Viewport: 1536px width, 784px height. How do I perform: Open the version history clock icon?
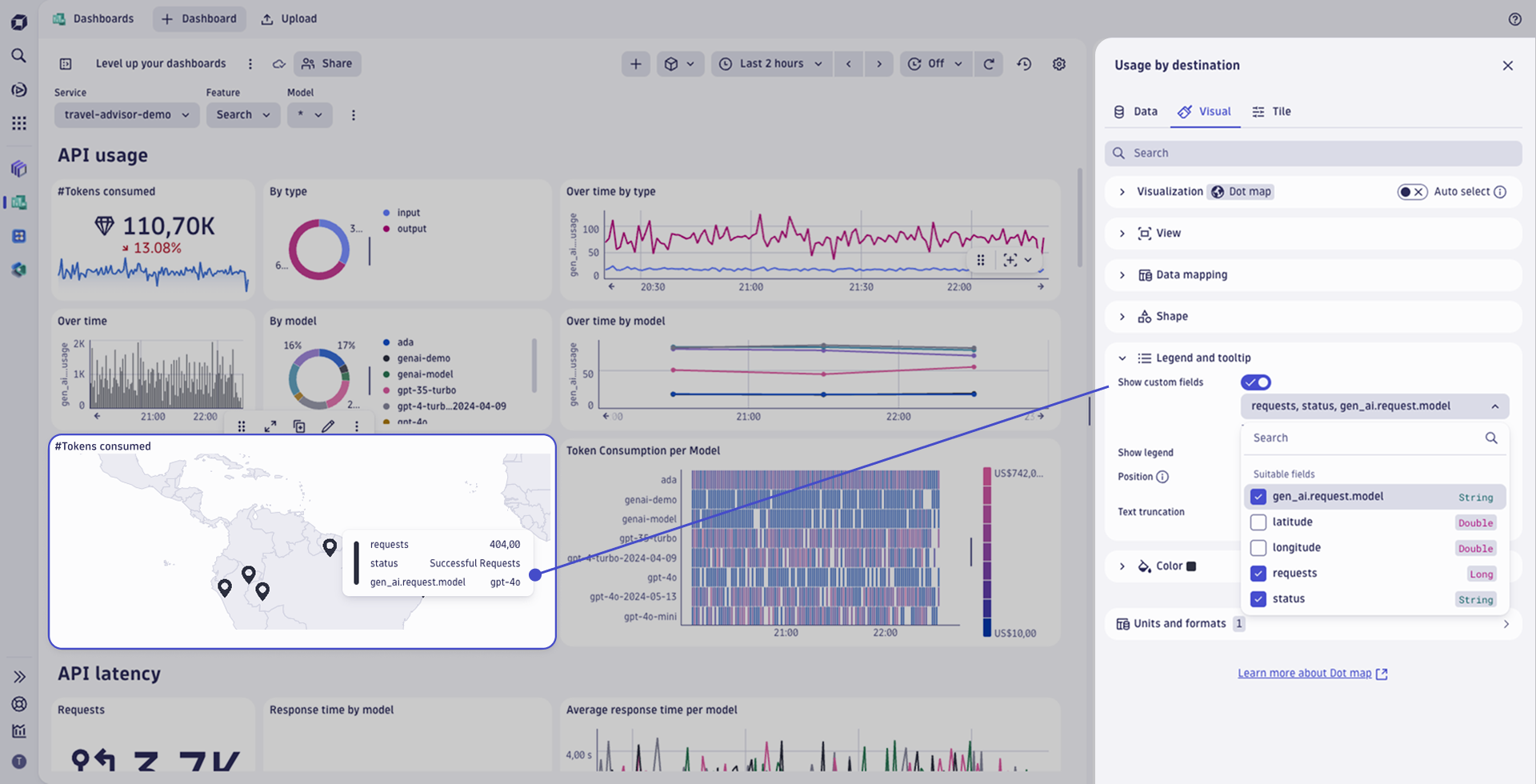1024,63
